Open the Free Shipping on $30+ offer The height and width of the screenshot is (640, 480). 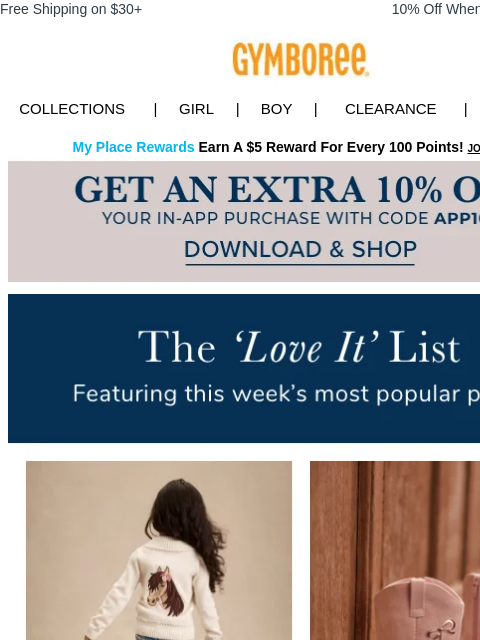(x=71, y=9)
